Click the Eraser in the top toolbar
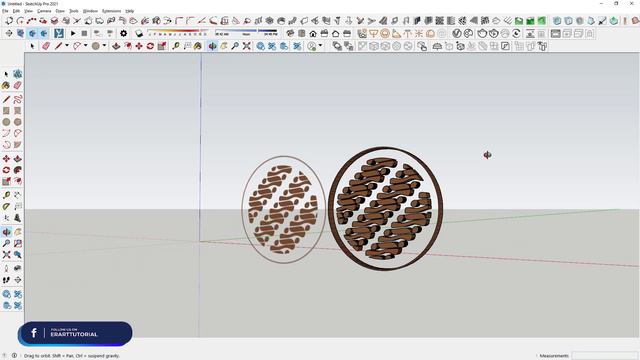 pyautogui.click(x=46, y=46)
